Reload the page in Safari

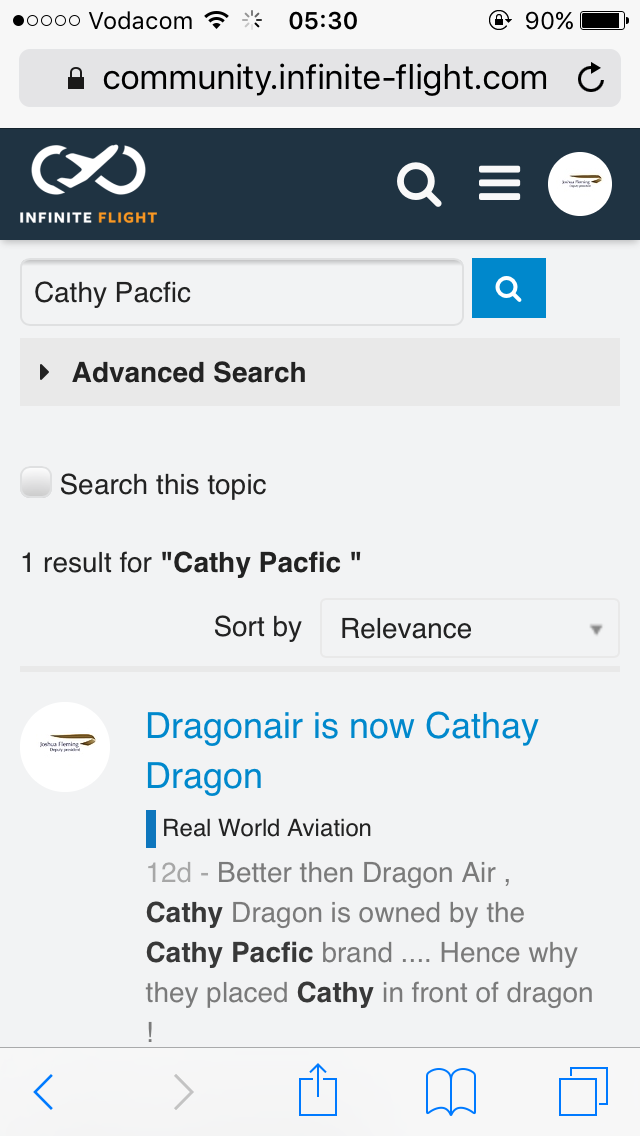click(x=591, y=78)
